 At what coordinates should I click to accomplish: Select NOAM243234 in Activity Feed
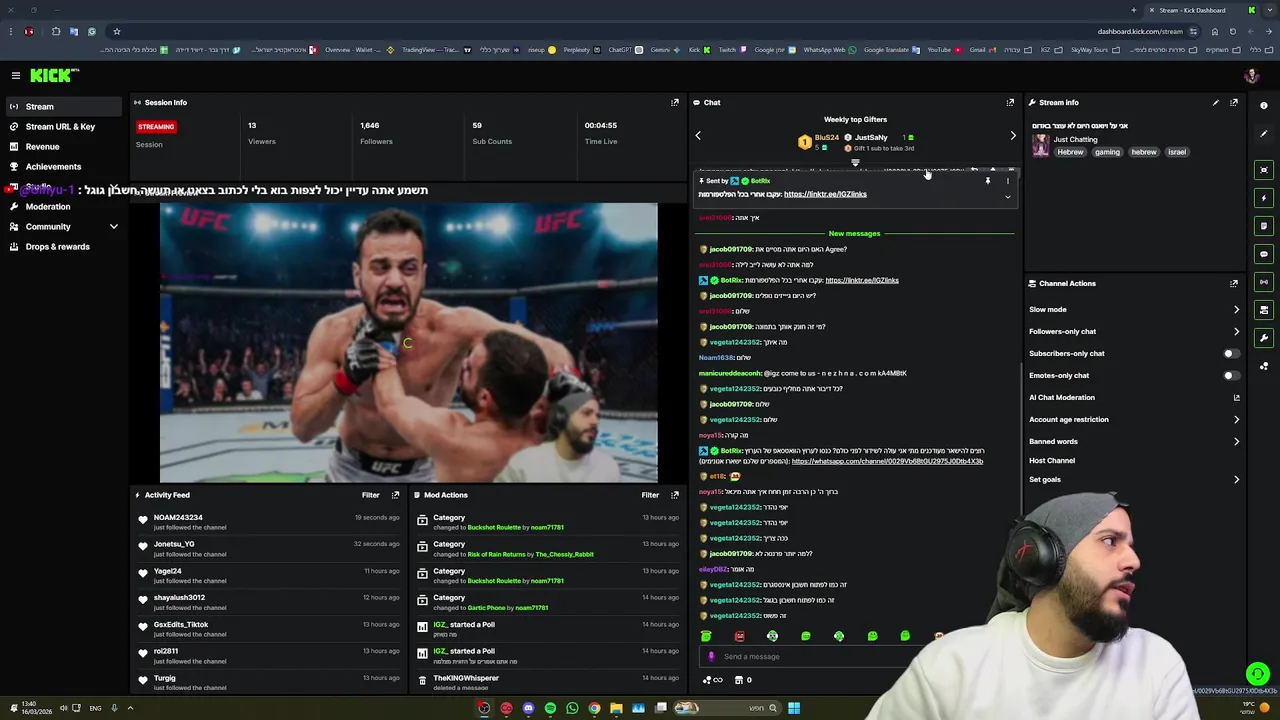(x=178, y=518)
